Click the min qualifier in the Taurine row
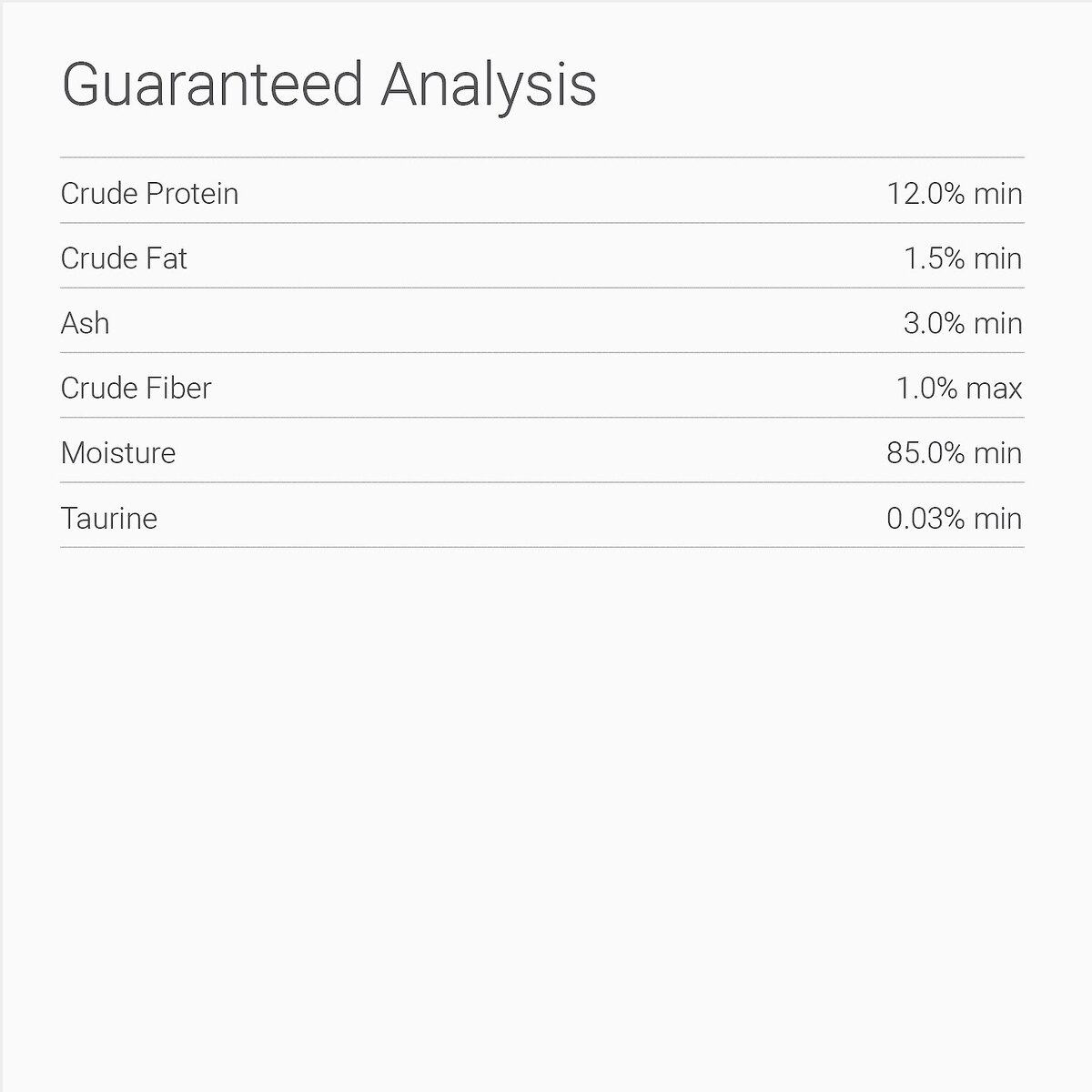 click(998, 519)
